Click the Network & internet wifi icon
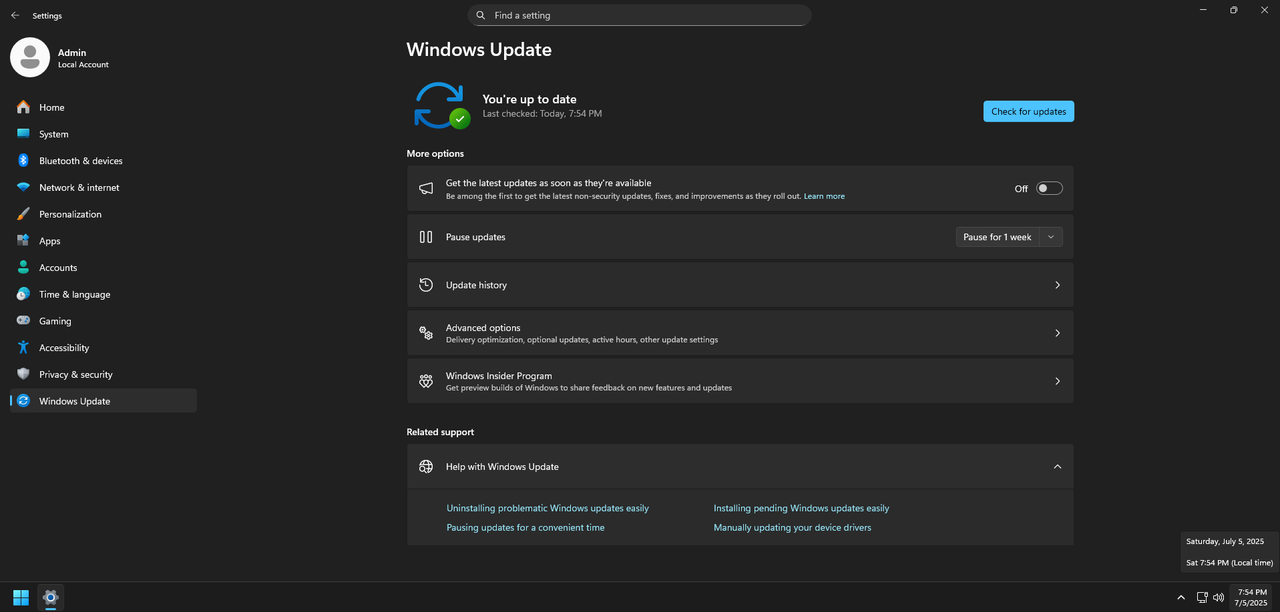The height and width of the screenshot is (612, 1280). tap(23, 187)
